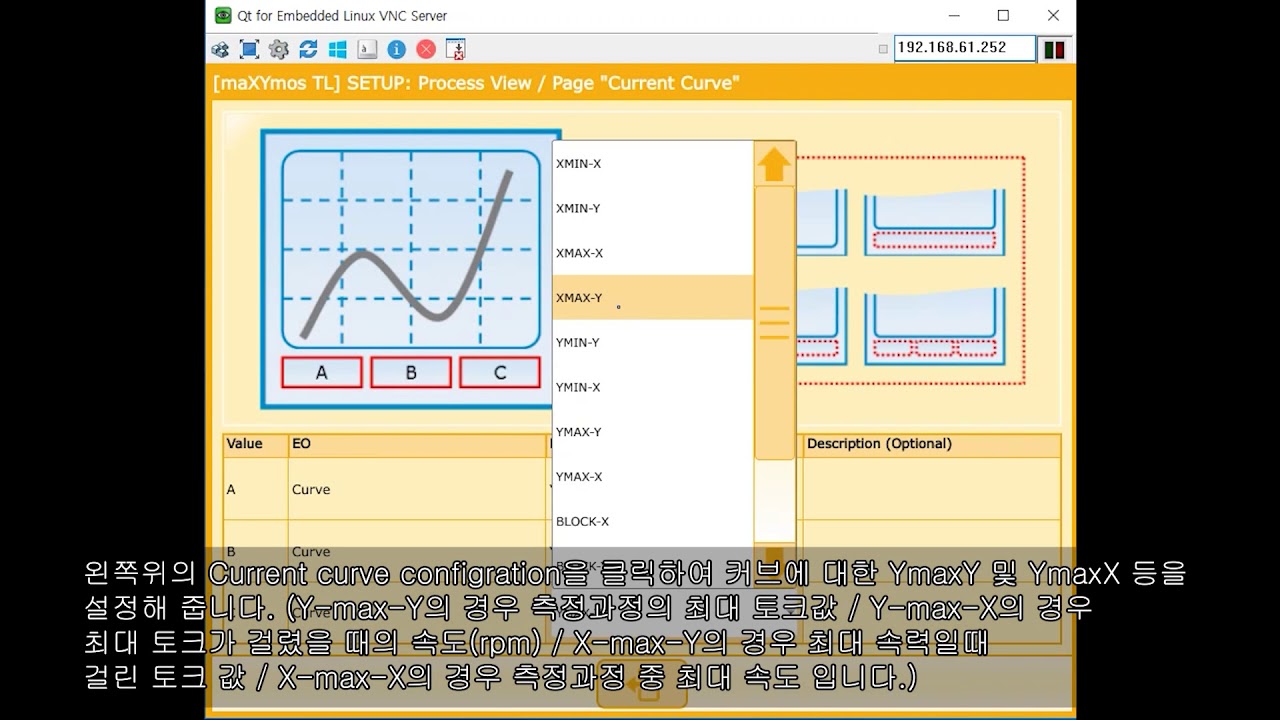Open VNC connection options cubes icon
The width and height of the screenshot is (1280, 720).
220,49
